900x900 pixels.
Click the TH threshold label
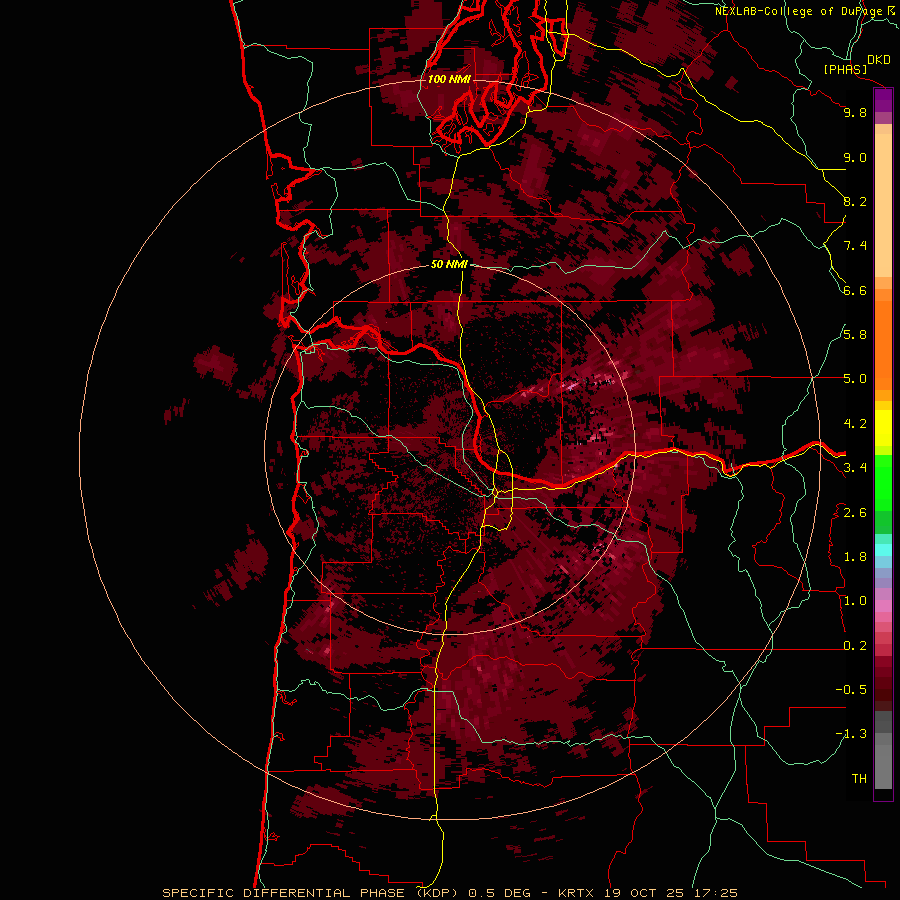pos(859,779)
